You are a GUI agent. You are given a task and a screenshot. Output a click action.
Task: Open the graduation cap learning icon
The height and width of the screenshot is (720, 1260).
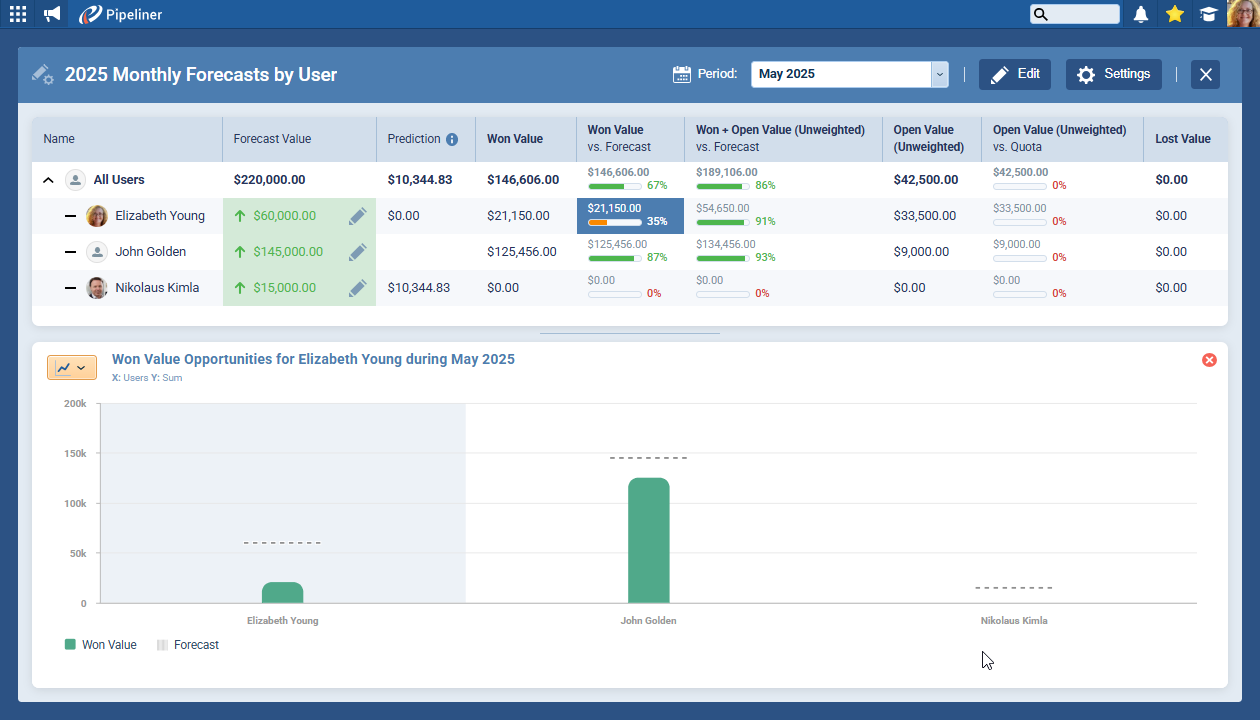(x=1208, y=14)
